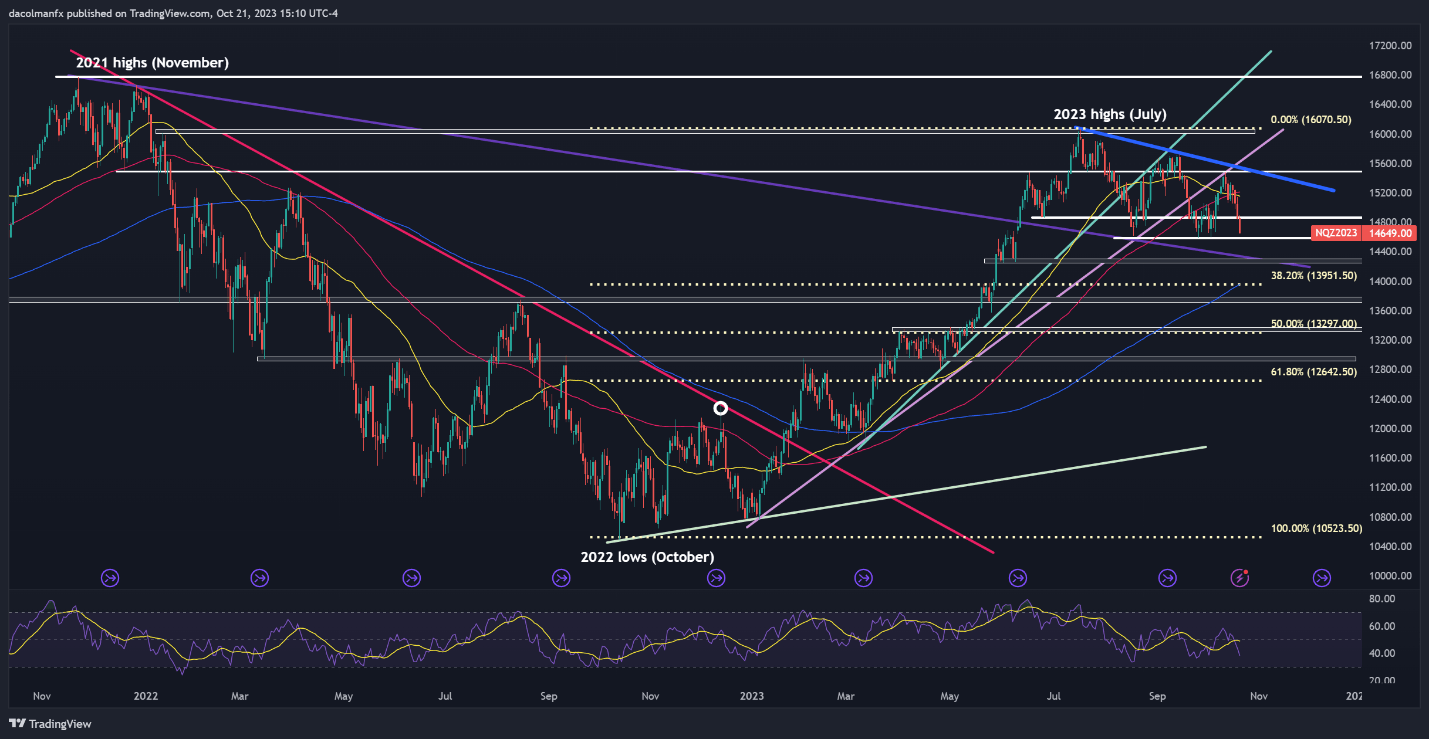Viewport: 1429px width, 739px height.
Task: Click the 16000.00 value on the price axis
Action: [x=1391, y=134]
